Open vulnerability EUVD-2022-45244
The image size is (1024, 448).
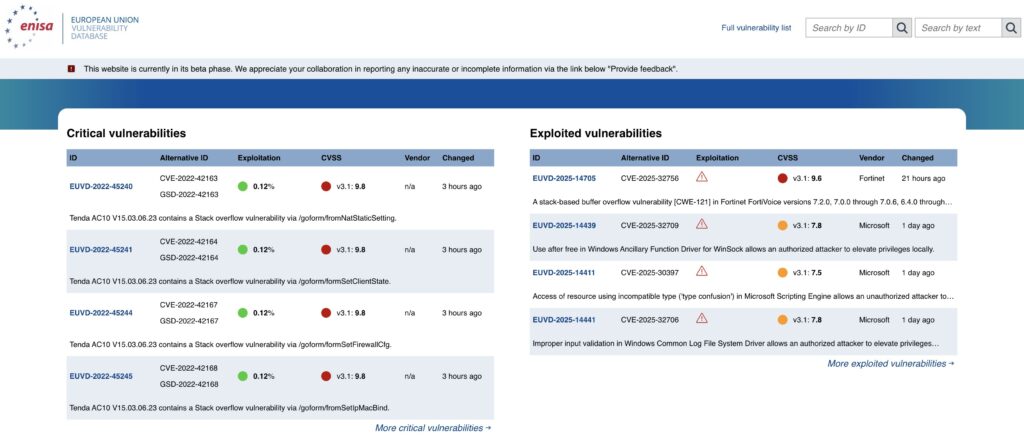tap(101, 312)
